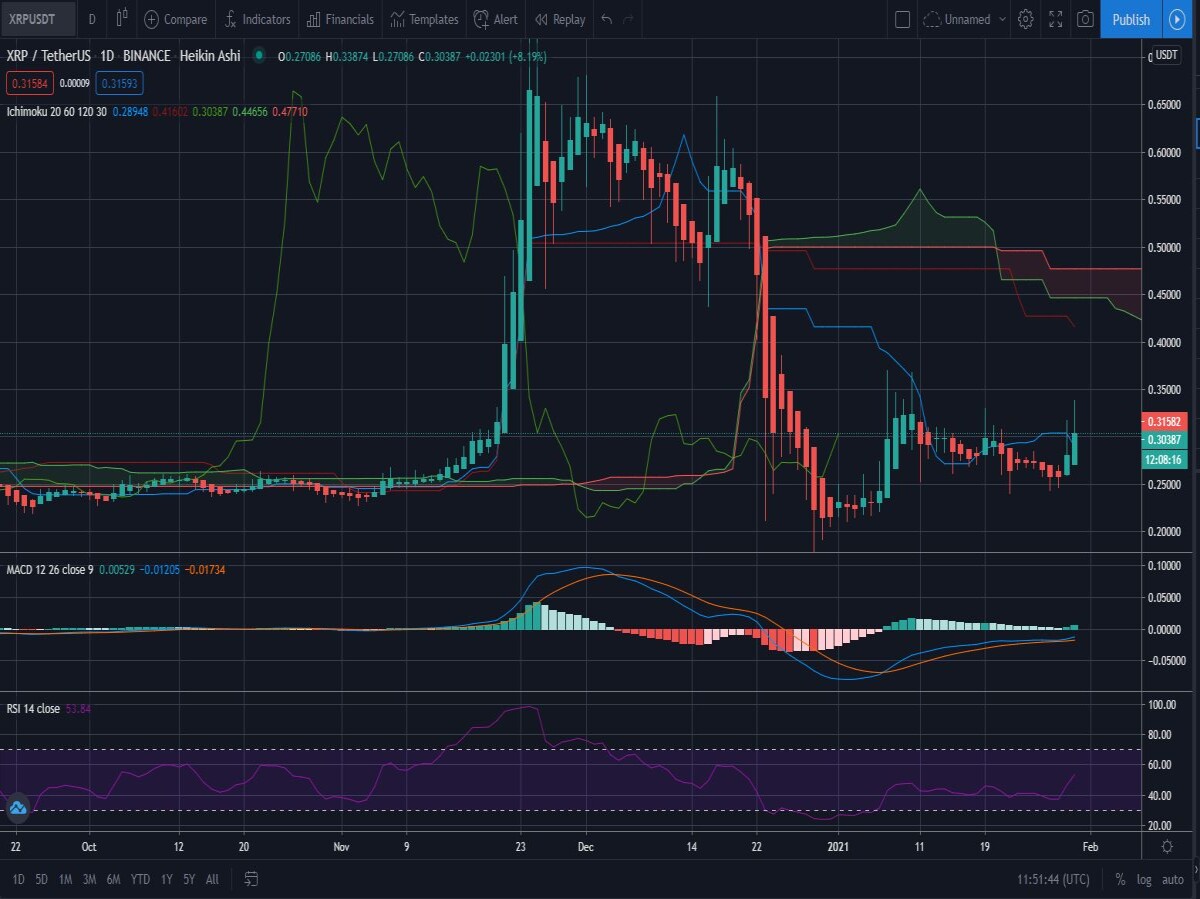Click the Compare symbols button

(x=175, y=19)
